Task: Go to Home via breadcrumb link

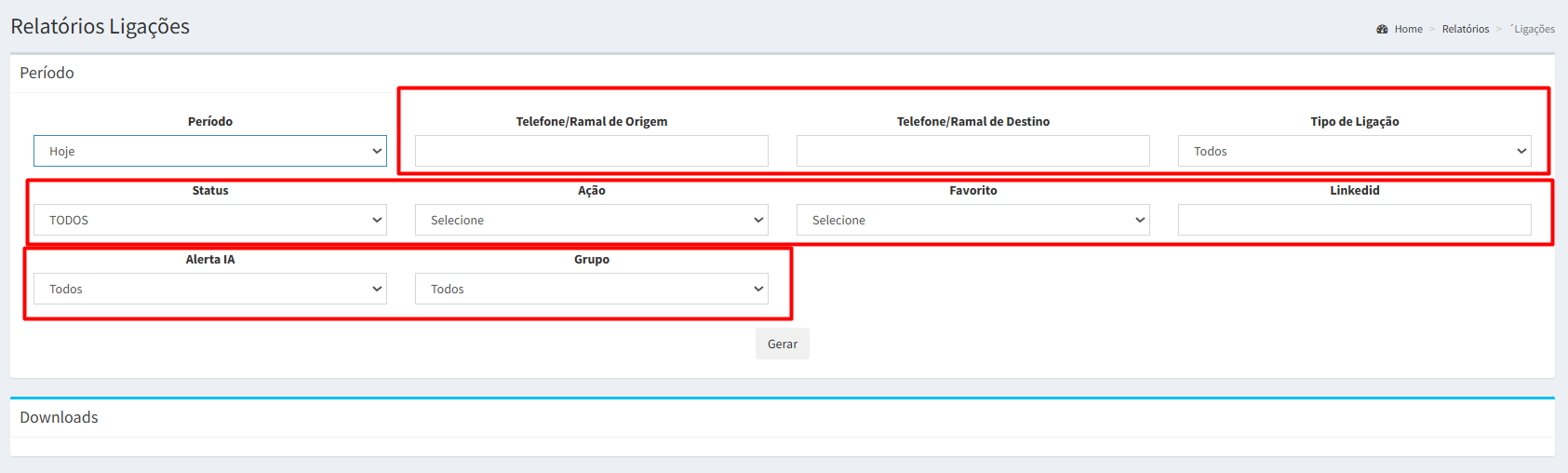Action: click(1408, 29)
